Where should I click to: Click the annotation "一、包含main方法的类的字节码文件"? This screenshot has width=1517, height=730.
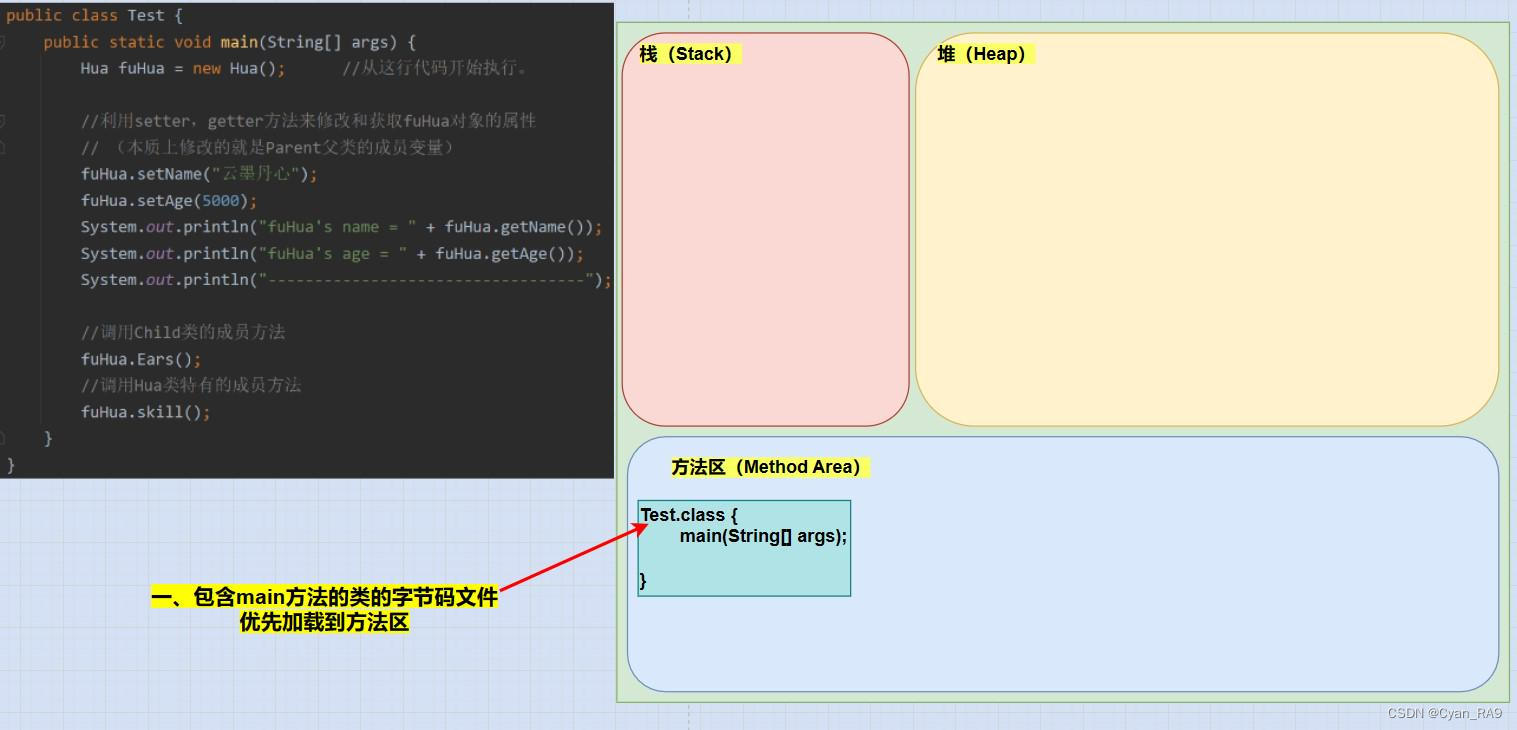point(324,598)
